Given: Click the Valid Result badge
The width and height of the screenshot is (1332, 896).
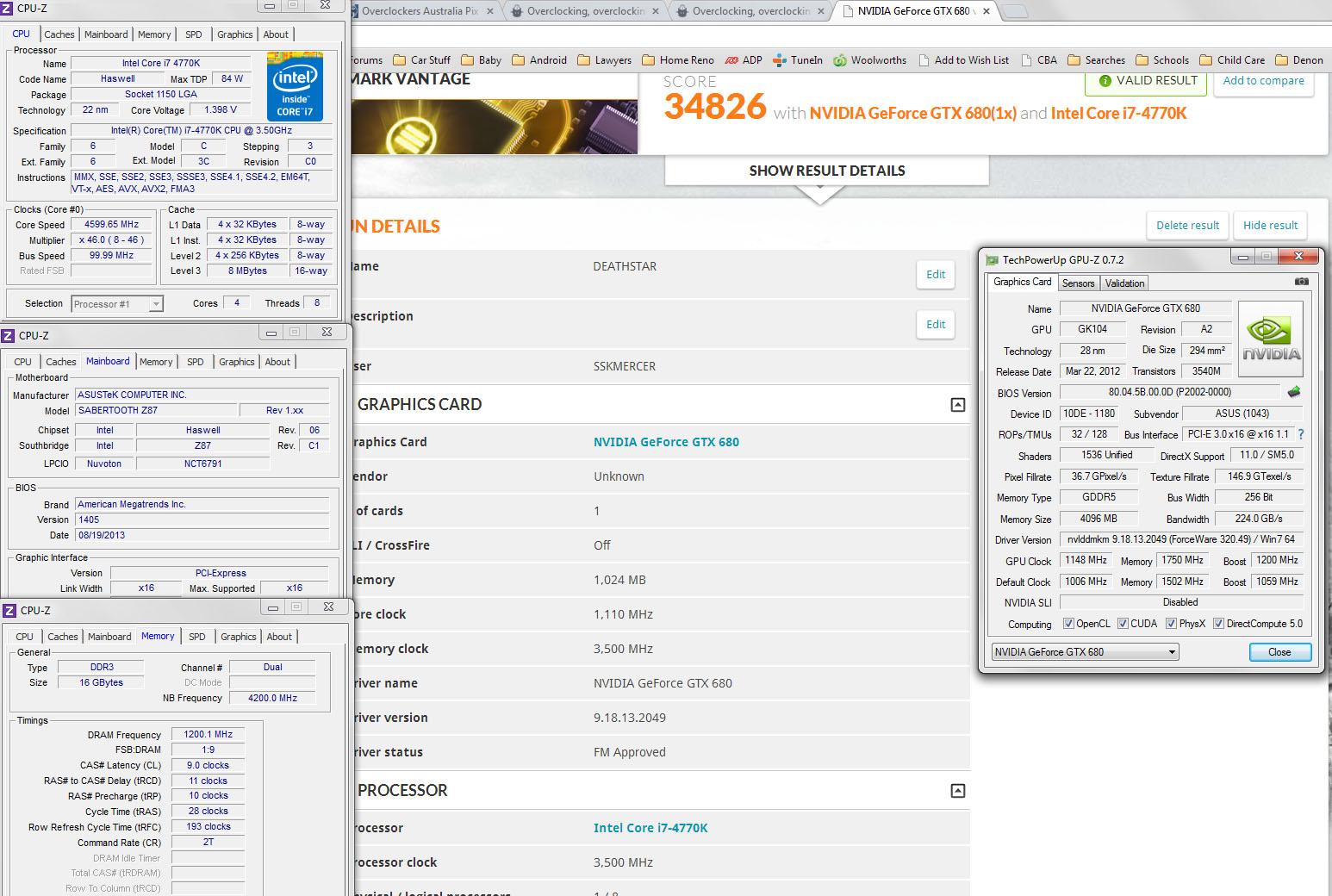Looking at the screenshot, I should tap(1148, 81).
